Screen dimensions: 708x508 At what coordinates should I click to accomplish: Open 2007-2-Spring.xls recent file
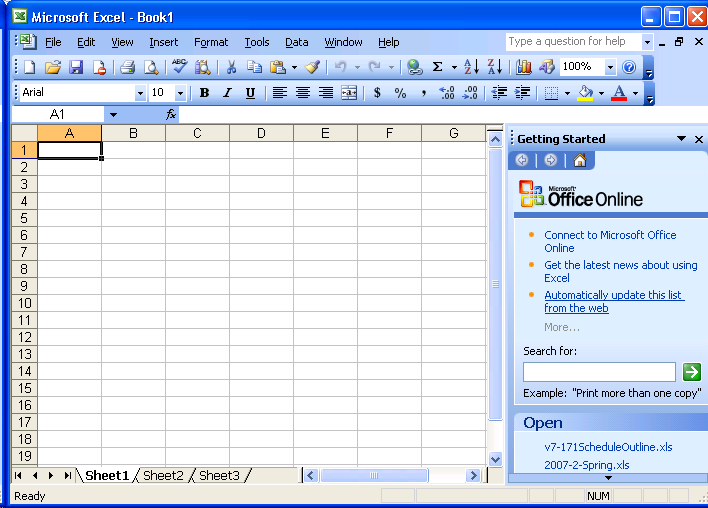(587, 465)
